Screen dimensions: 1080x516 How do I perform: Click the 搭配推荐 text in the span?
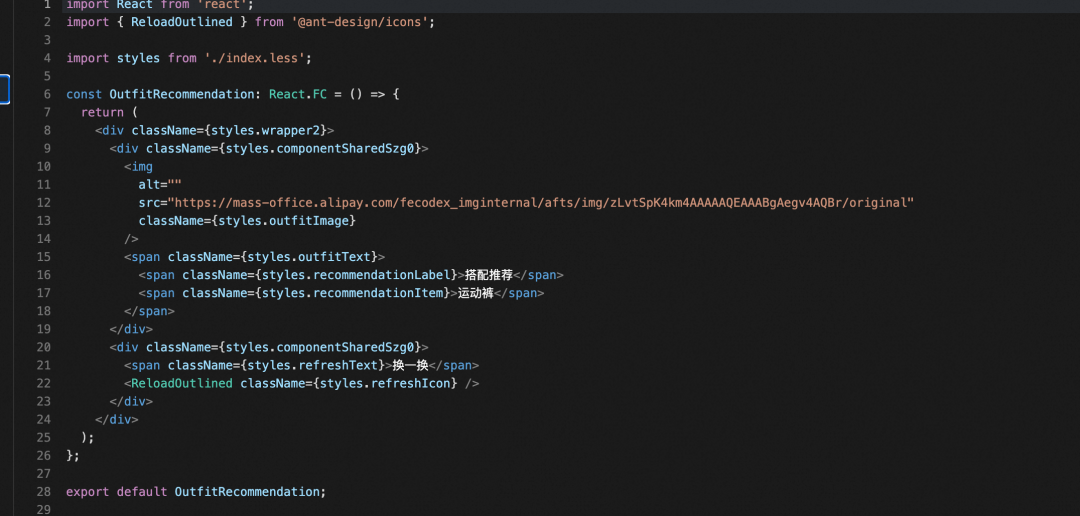[488, 275]
